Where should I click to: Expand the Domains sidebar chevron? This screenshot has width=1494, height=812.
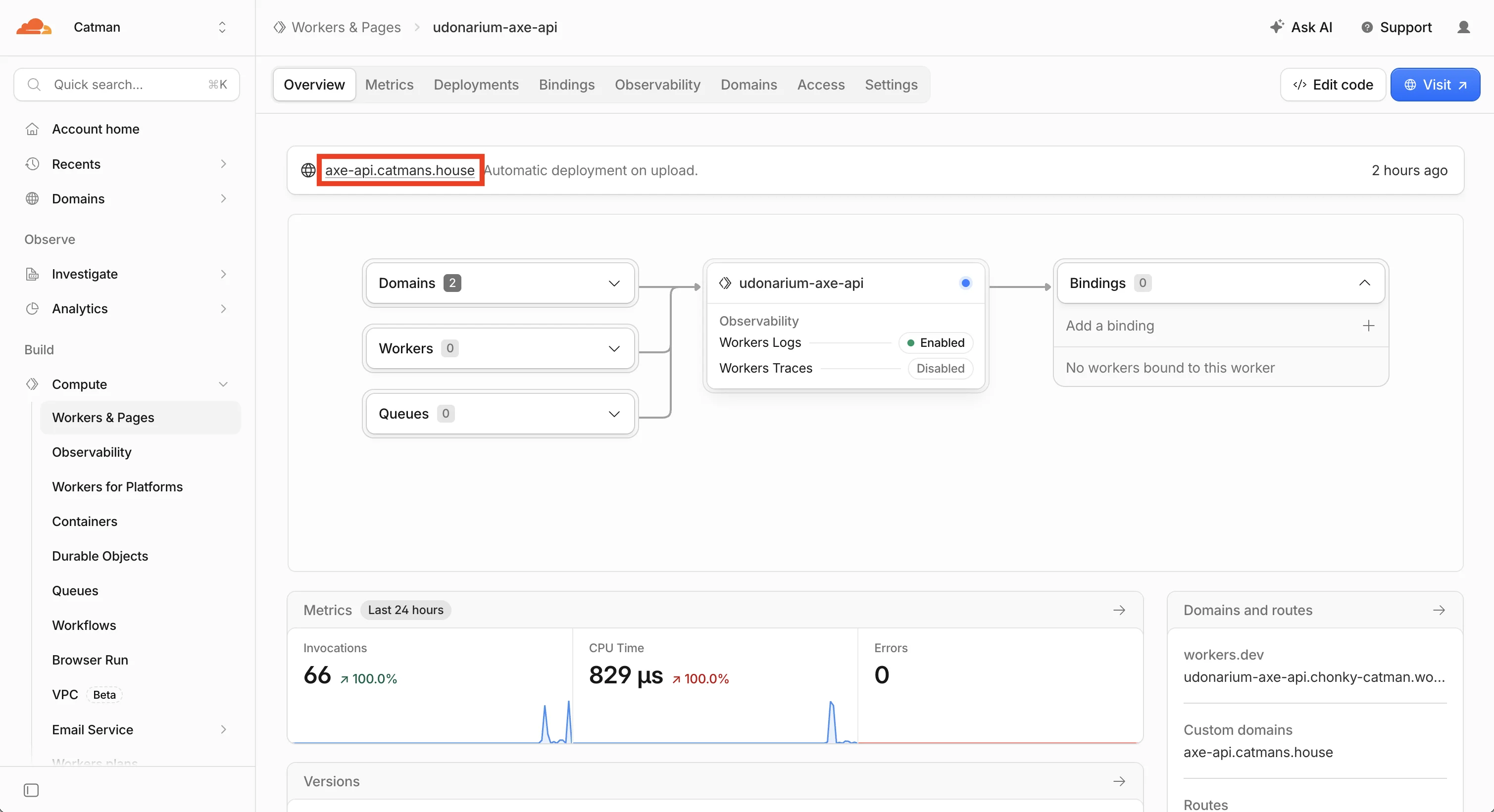point(223,199)
